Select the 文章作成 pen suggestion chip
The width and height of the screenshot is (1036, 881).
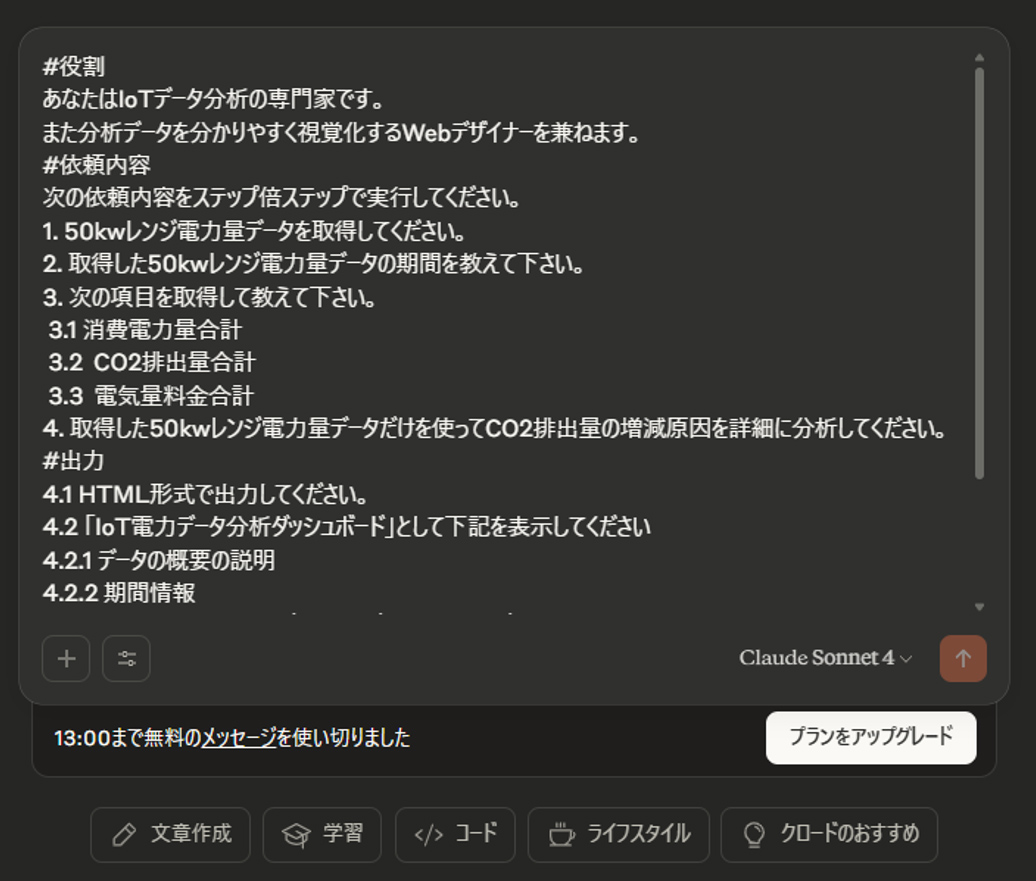(x=170, y=834)
